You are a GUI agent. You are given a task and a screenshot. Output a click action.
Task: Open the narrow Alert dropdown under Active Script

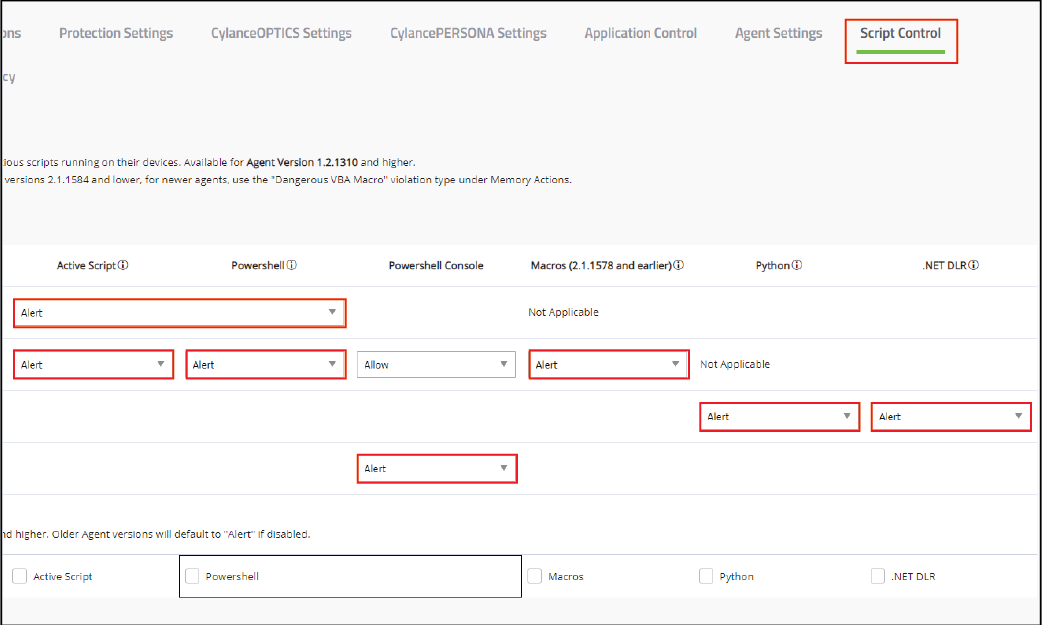[94, 364]
